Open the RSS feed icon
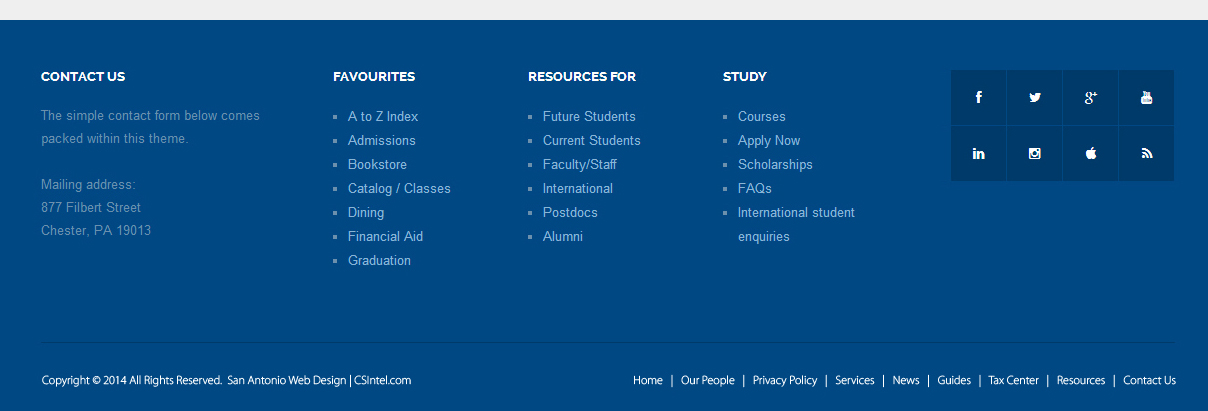1208x411 pixels. [1146, 153]
